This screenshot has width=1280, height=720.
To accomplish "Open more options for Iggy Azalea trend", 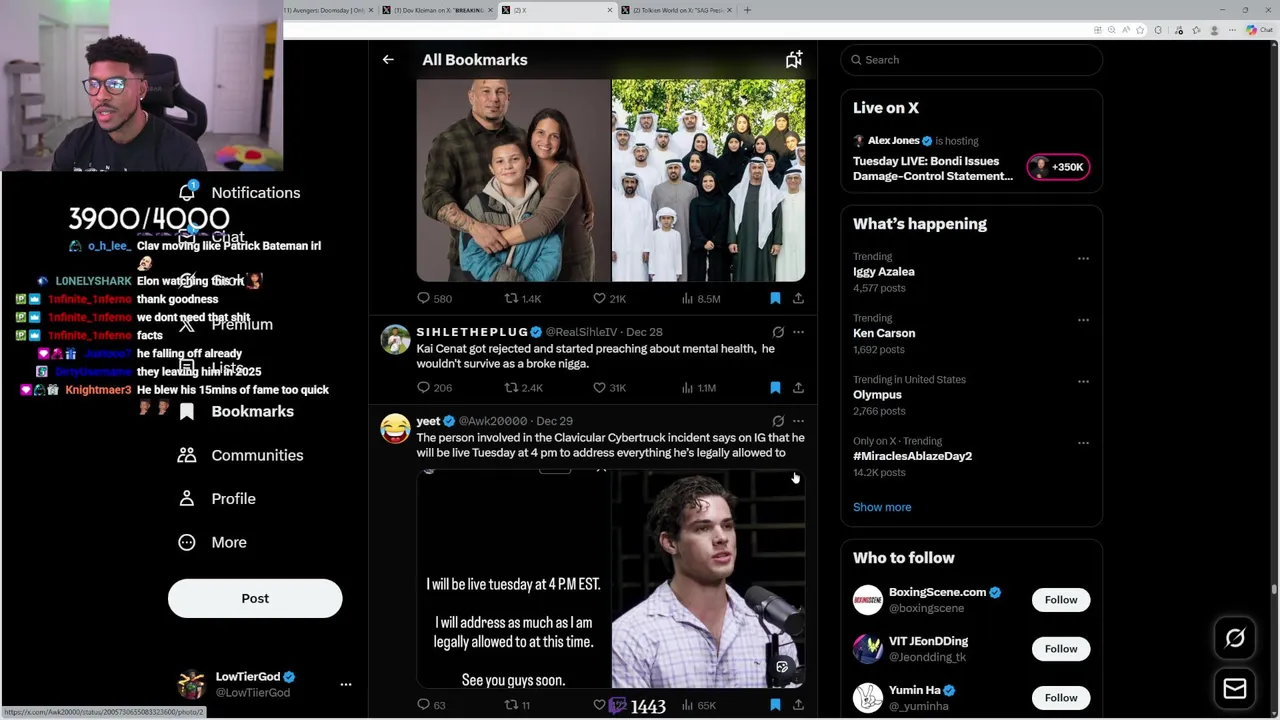I will point(1083,259).
